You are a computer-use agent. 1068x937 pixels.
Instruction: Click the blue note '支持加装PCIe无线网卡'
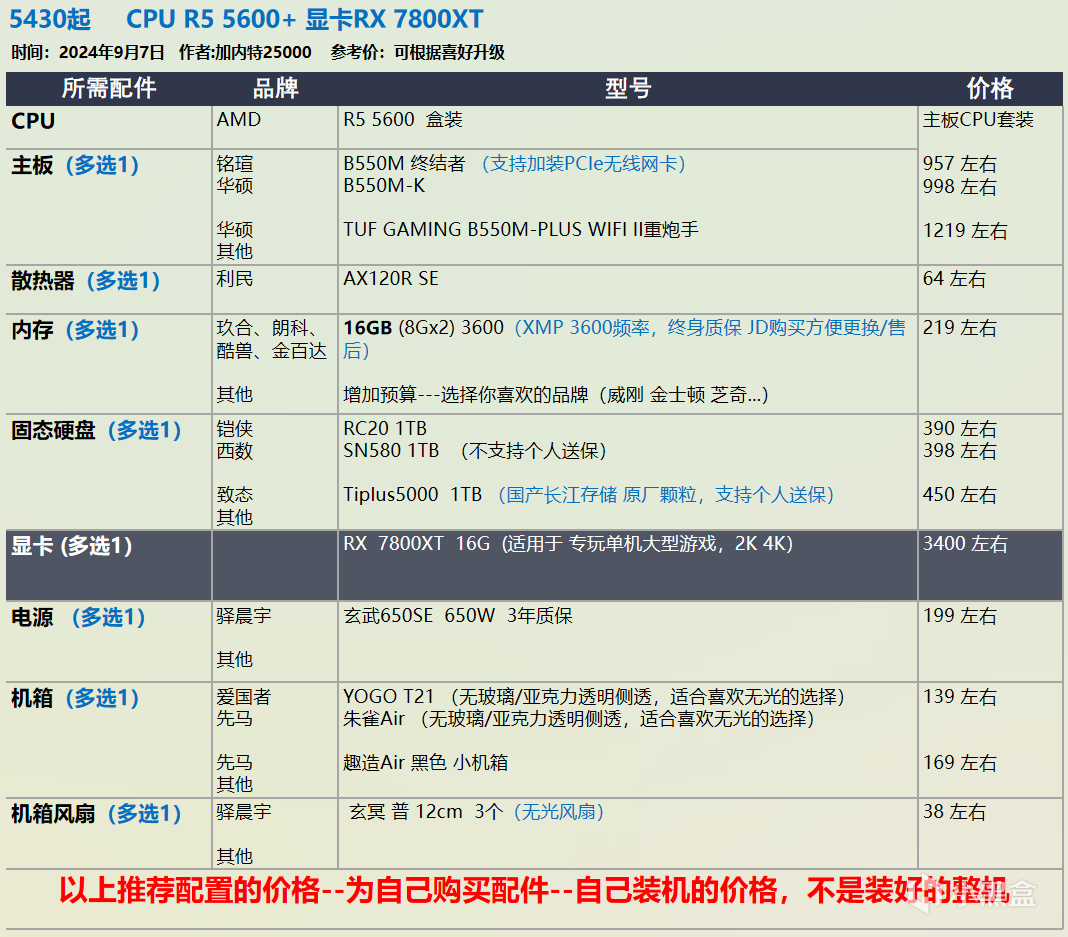coord(583,163)
